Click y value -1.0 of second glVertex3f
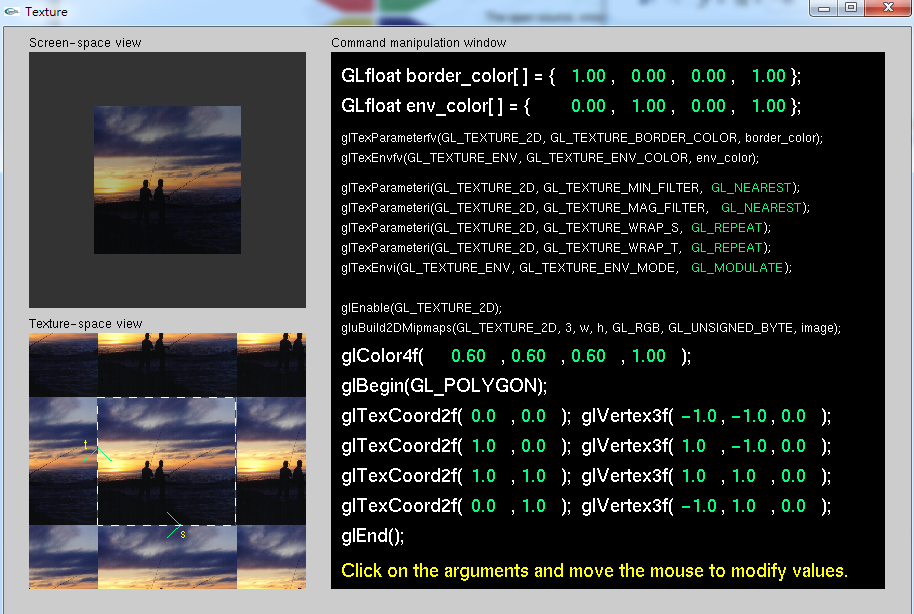This screenshot has height=614, width=914. pyautogui.click(x=748, y=446)
